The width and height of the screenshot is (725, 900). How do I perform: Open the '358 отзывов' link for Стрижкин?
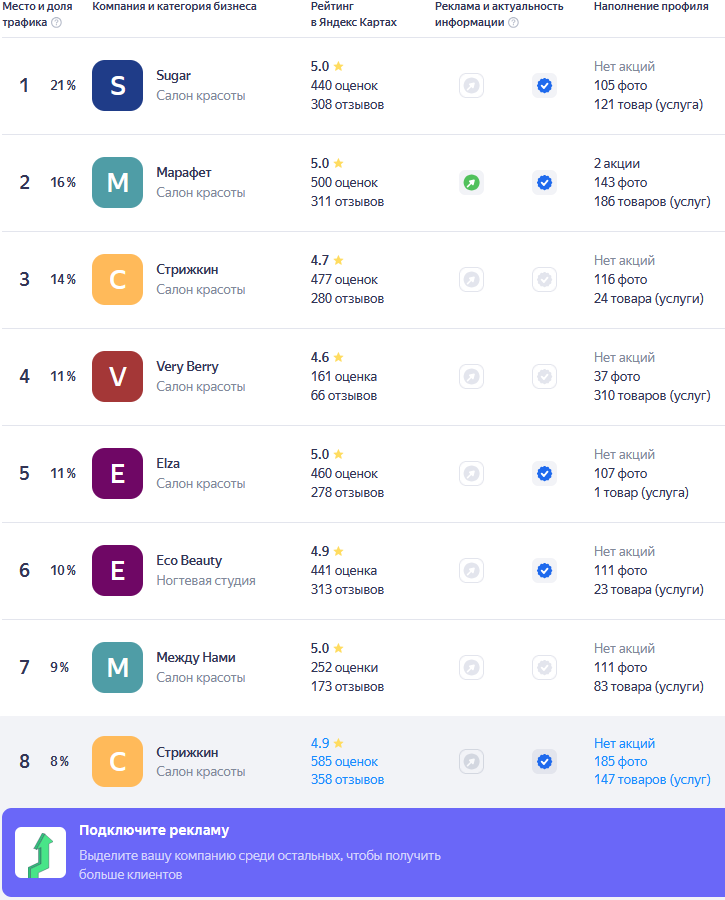click(x=347, y=779)
